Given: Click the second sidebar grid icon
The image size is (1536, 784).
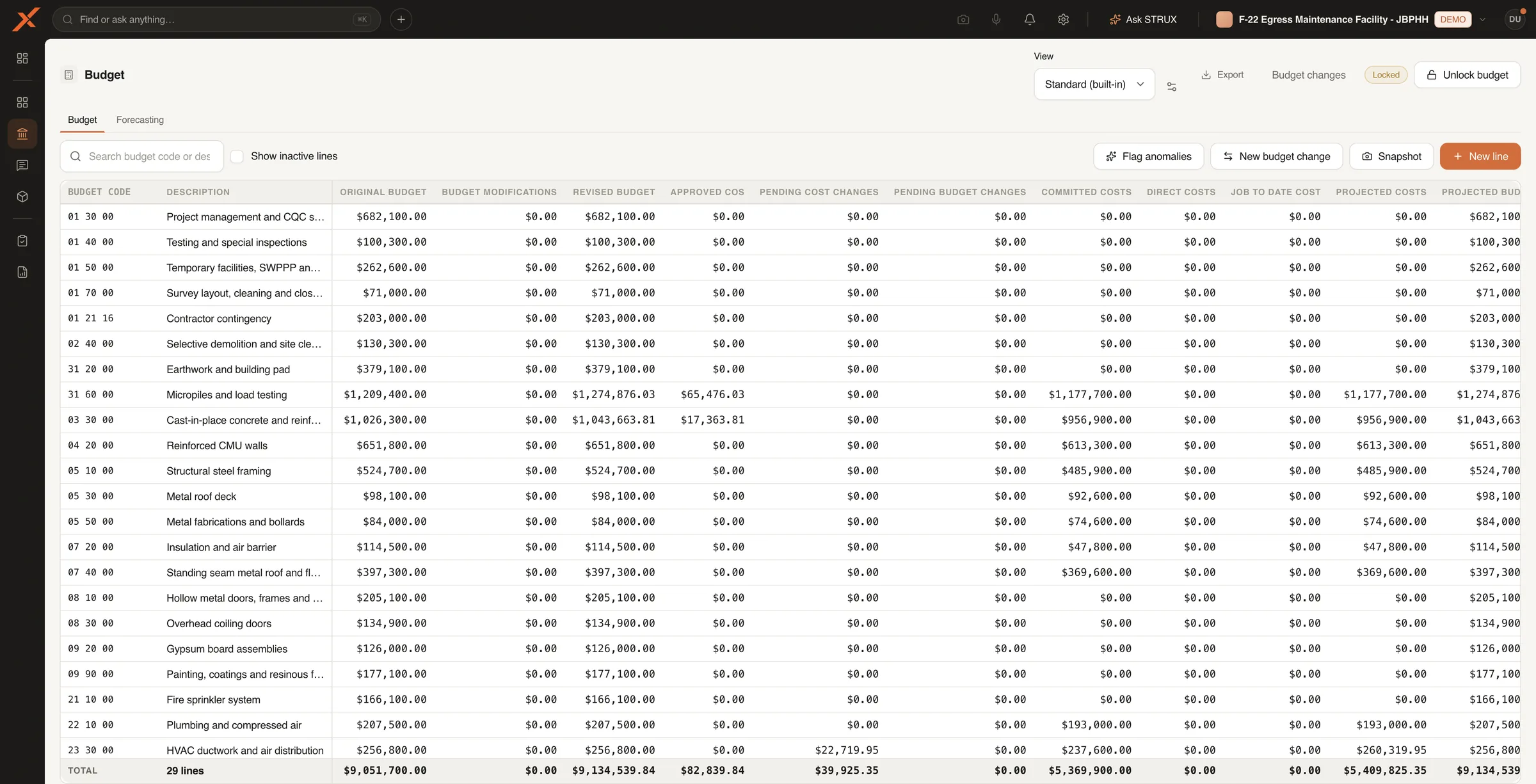Looking at the screenshot, I should point(22,102).
